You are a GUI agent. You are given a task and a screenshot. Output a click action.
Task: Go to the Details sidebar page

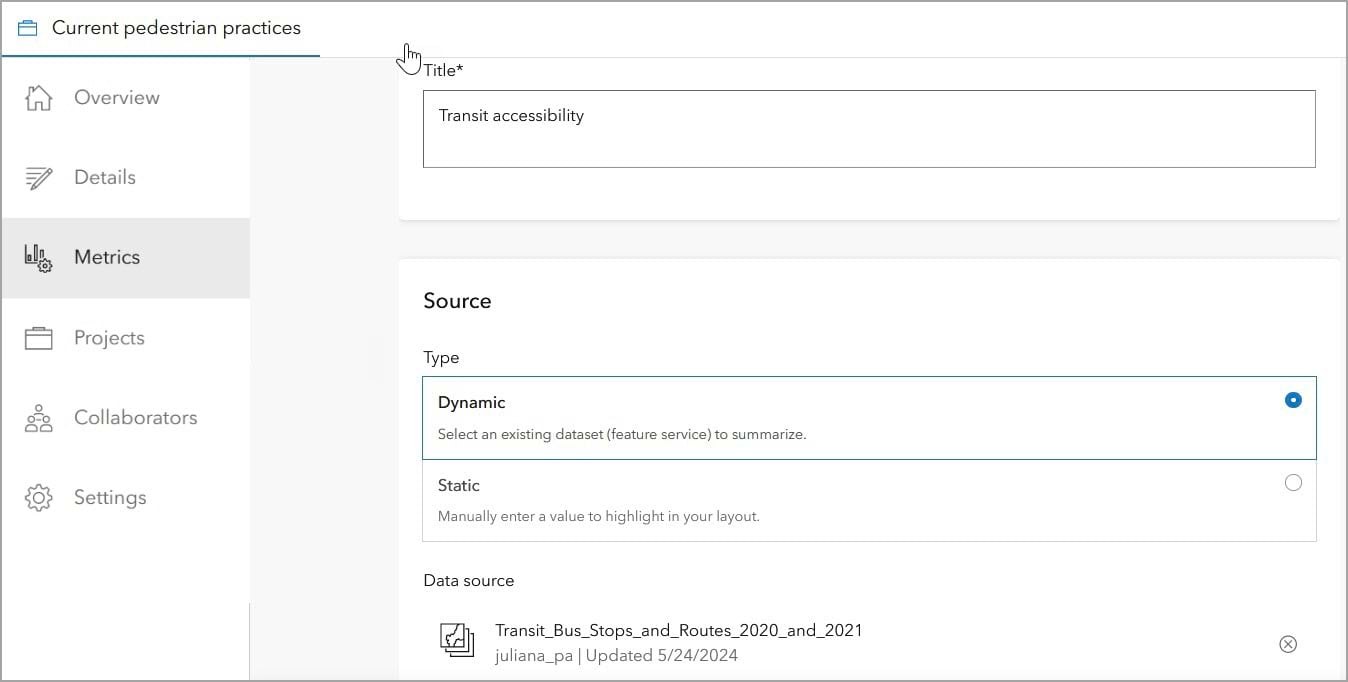(105, 178)
